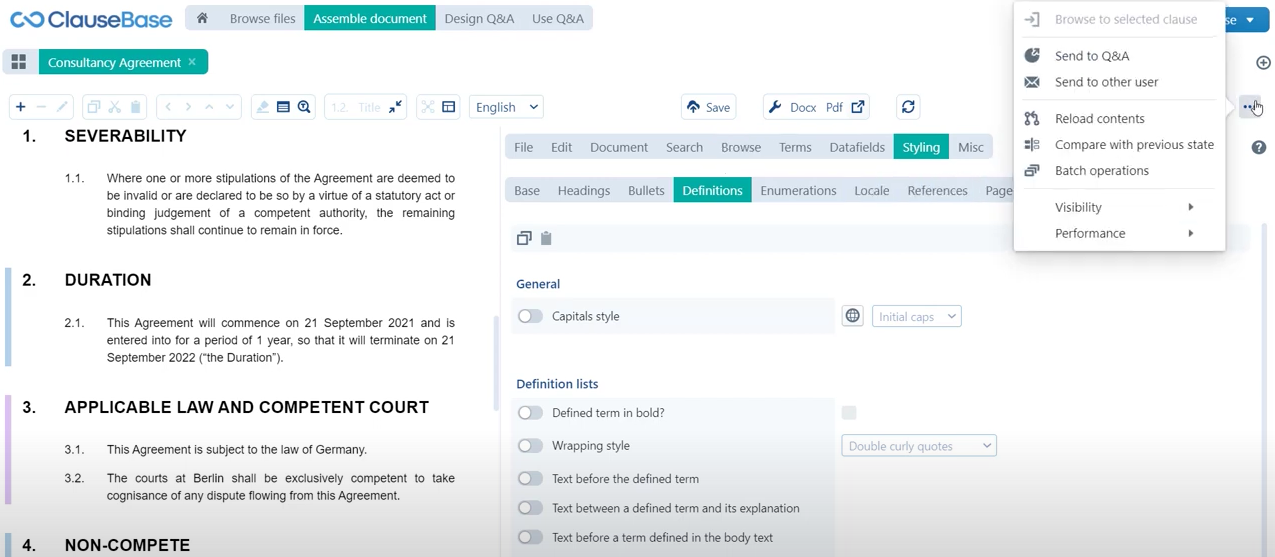Click the circled plus icon at right edge
Image resolution: width=1275 pixels, height=557 pixels.
(x=1262, y=62)
